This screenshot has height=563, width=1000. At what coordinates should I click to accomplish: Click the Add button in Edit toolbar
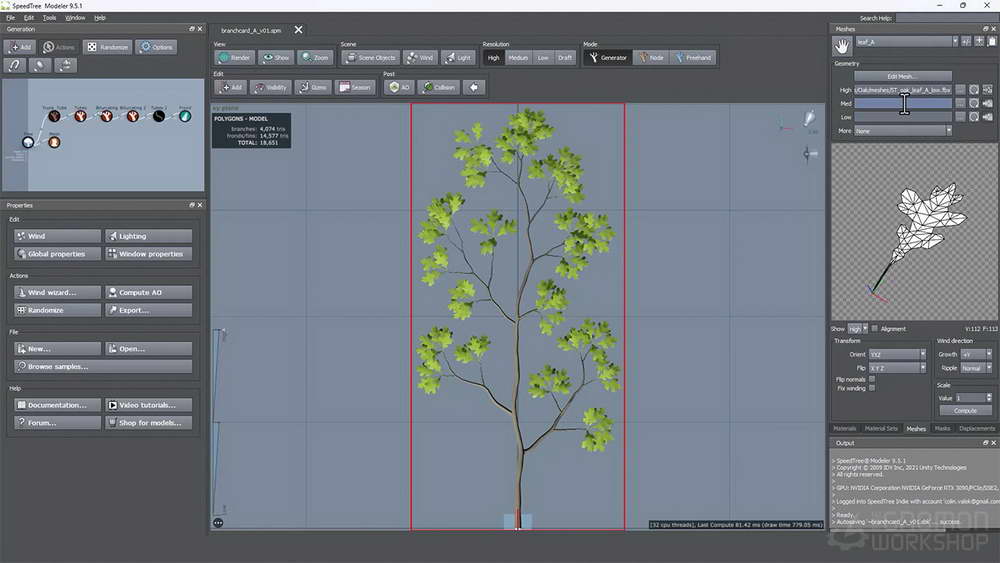click(x=230, y=87)
